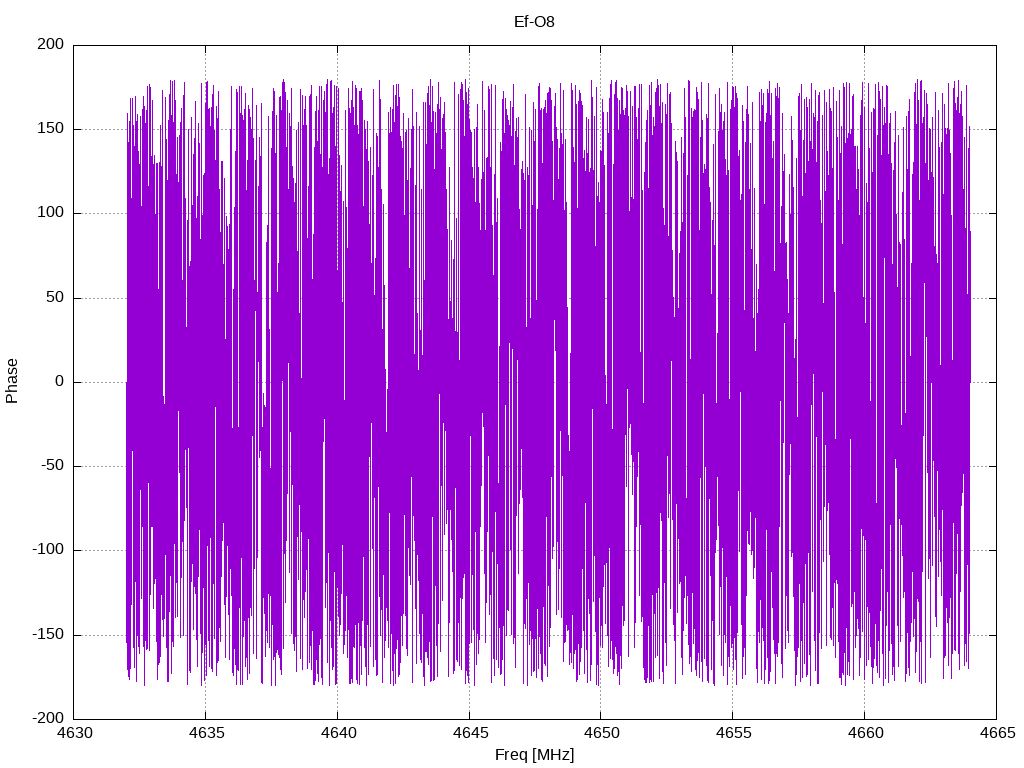1024x768 pixels.
Task: Click the y-axis tick label -200
Action: coord(48,719)
